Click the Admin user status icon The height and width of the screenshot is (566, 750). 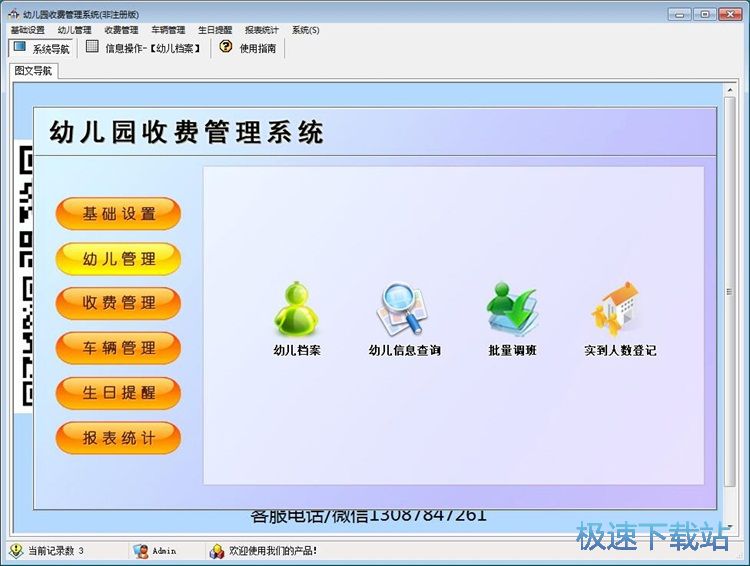(141, 551)
